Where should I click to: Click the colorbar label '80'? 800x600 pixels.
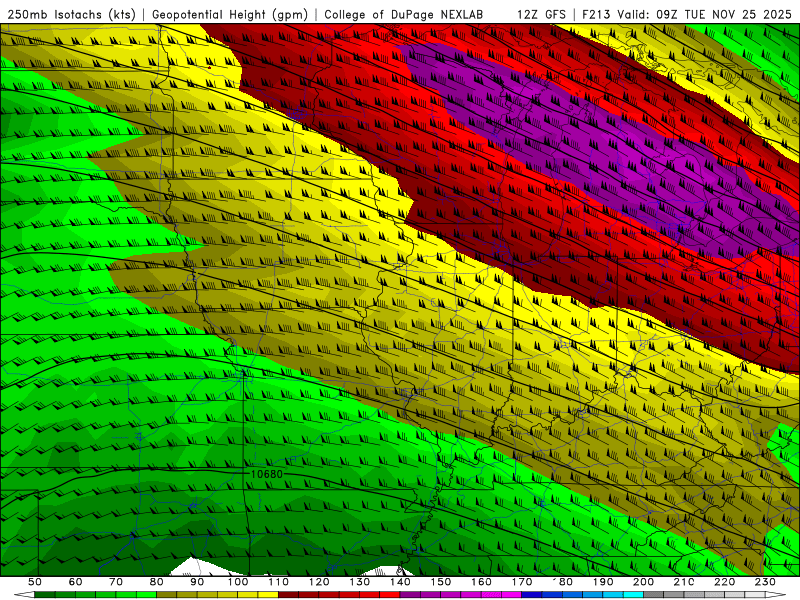(x=157, y=582)
